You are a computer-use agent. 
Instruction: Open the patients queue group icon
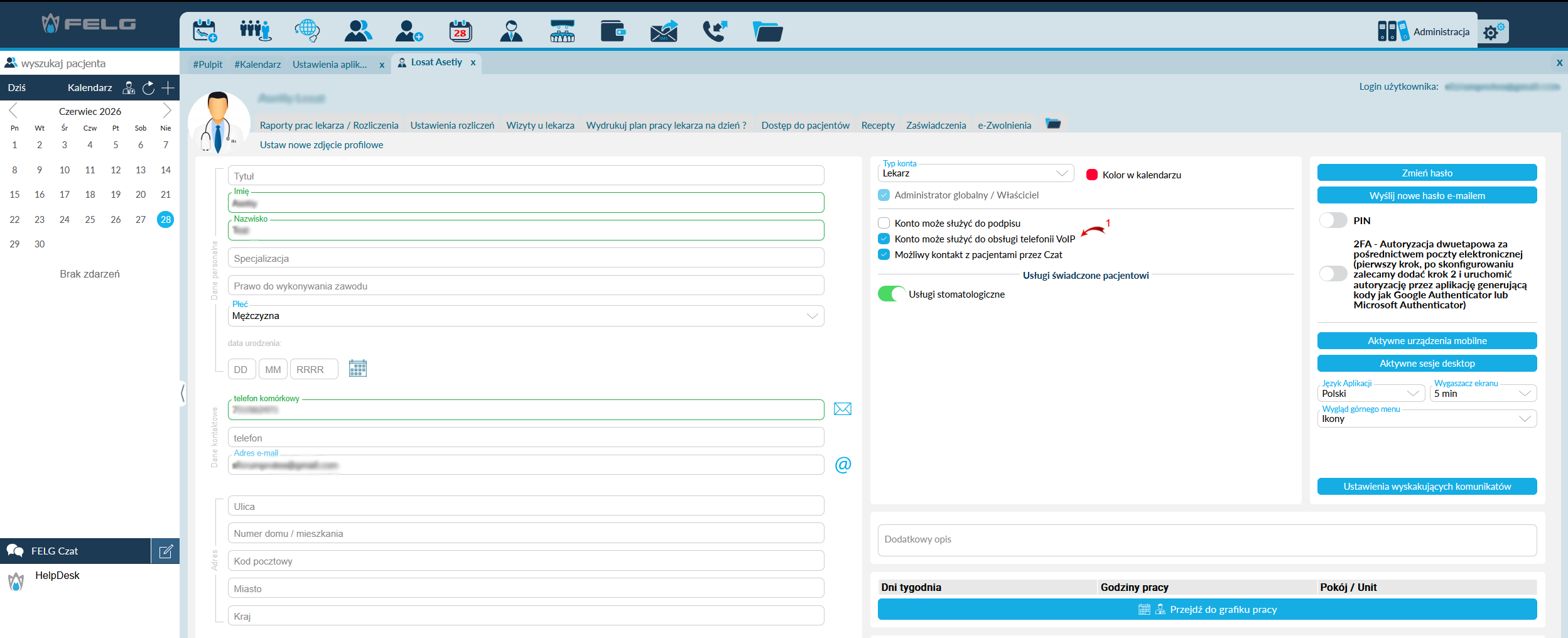pos(255,31)
